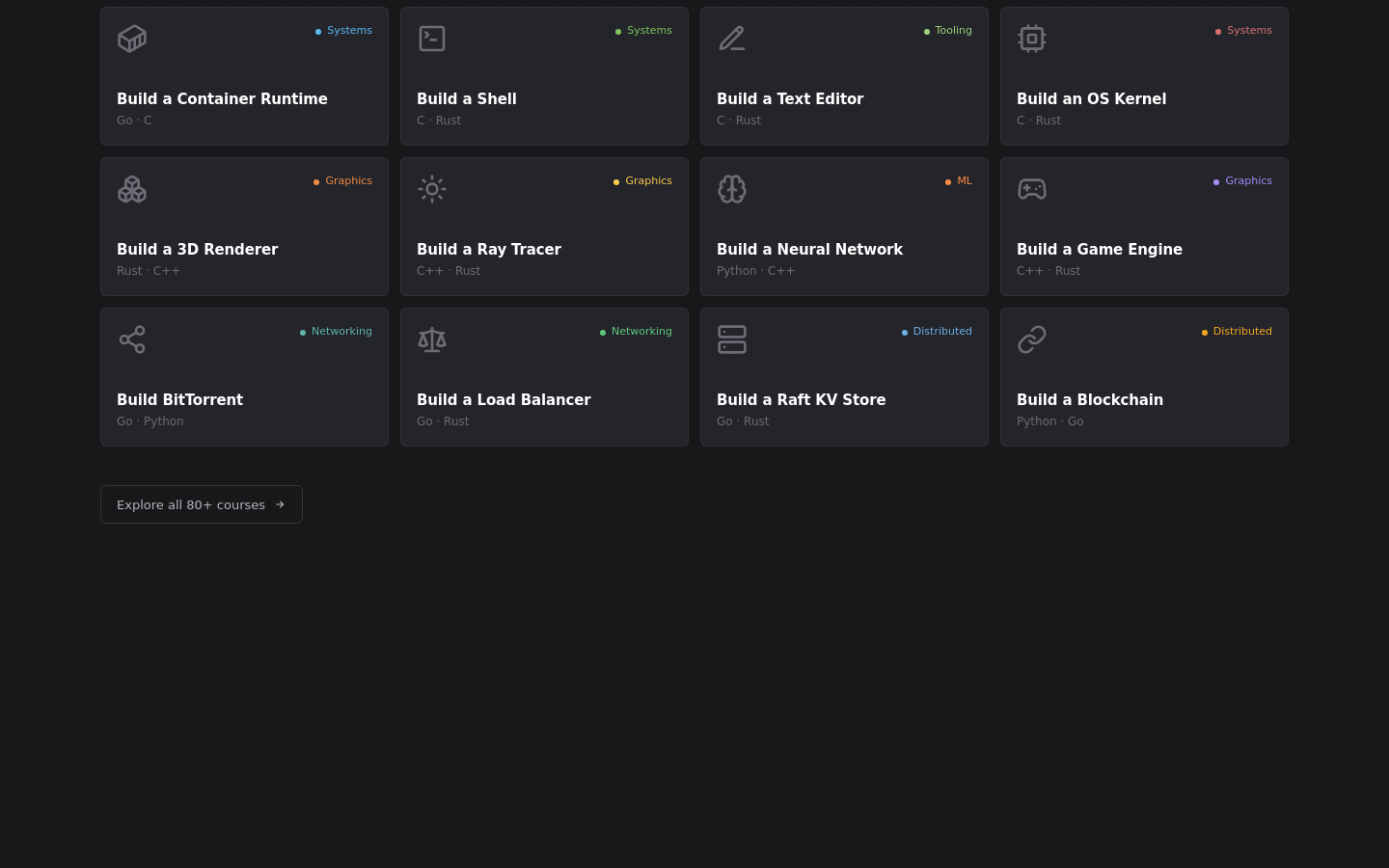
Task: Click "Rust · C++" languages under 3D Renderer
Action: (149, 271)
